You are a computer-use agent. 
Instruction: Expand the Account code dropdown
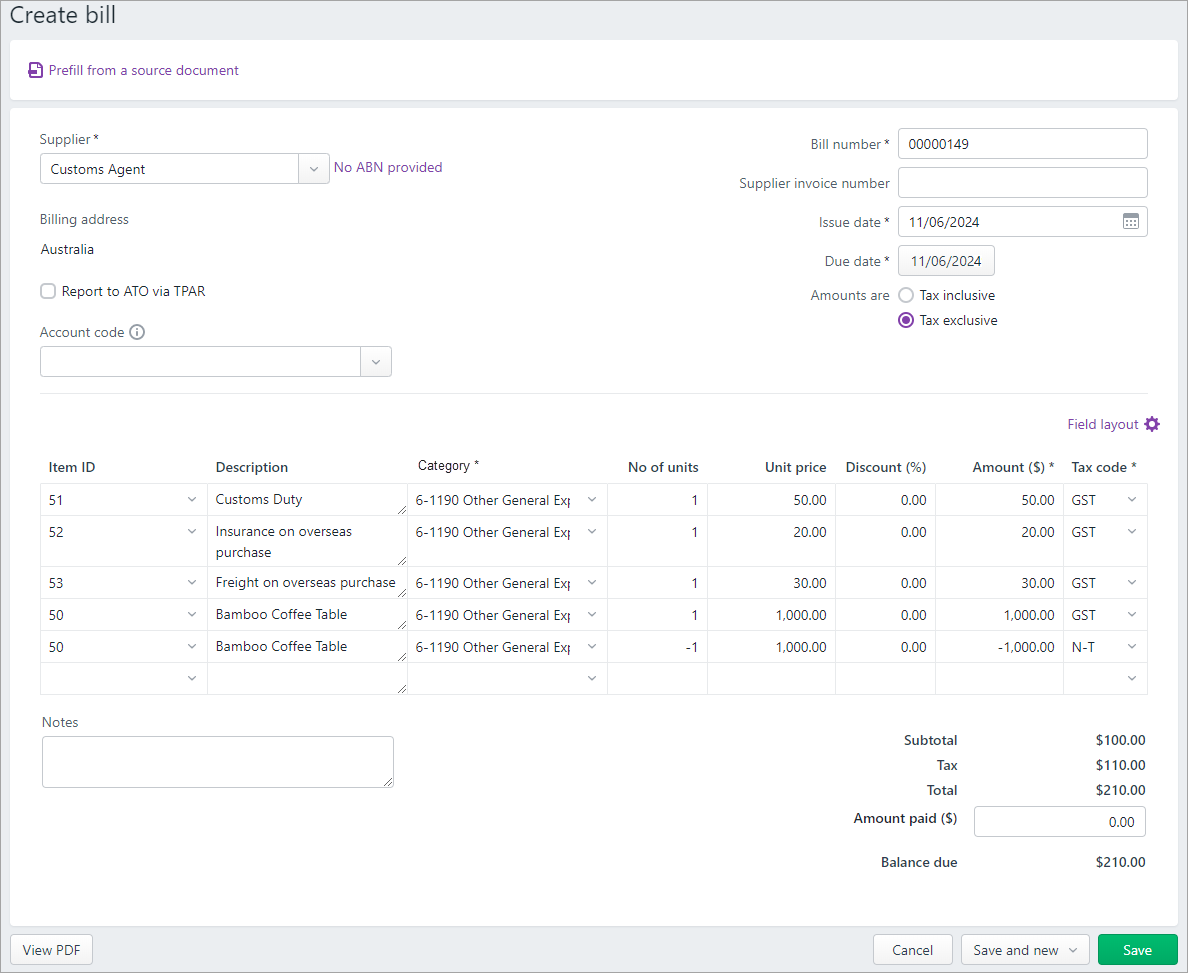point(376,361)
